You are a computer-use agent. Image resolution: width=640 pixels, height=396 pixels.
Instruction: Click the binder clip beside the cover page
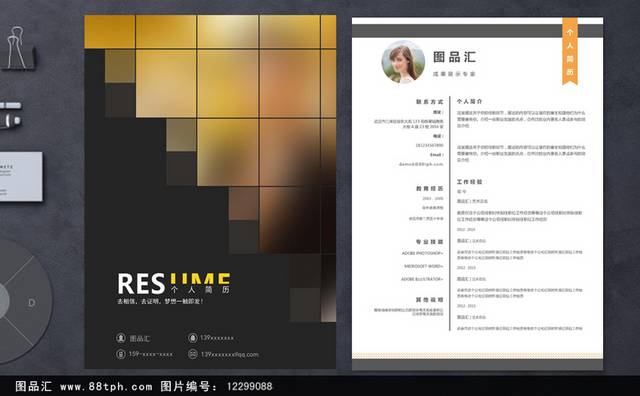click(x=18, y=48)
